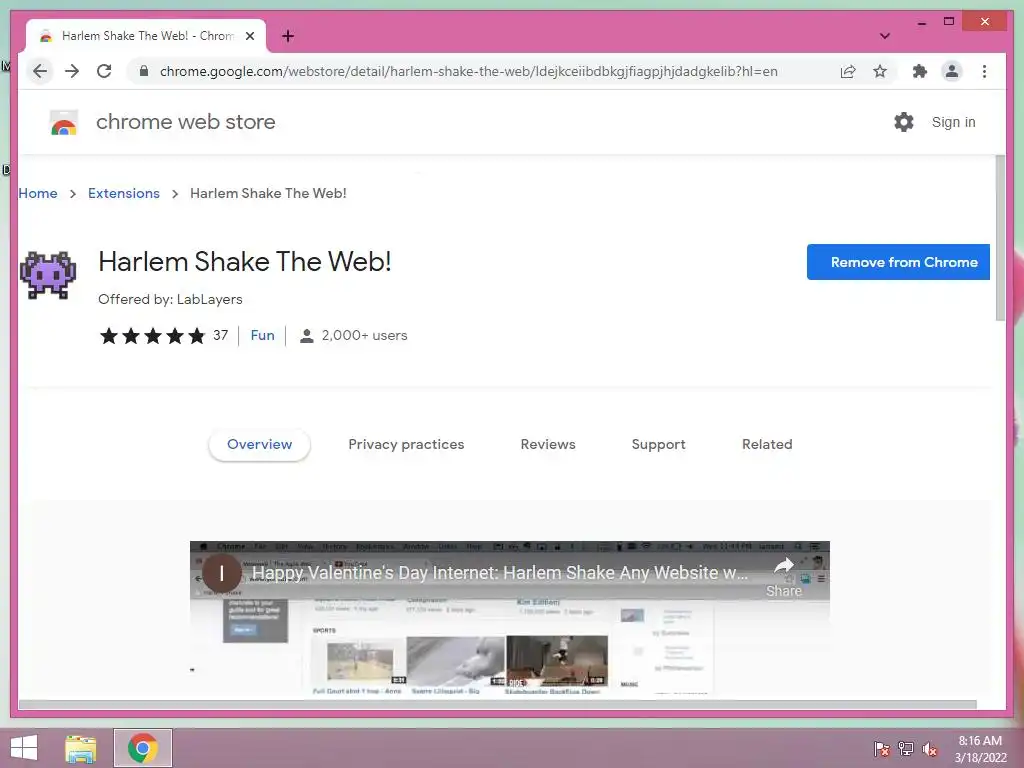Open the Chrome profile avatar
The width and height of the screenshot is (1024, 768).
[x=952, y=71]
